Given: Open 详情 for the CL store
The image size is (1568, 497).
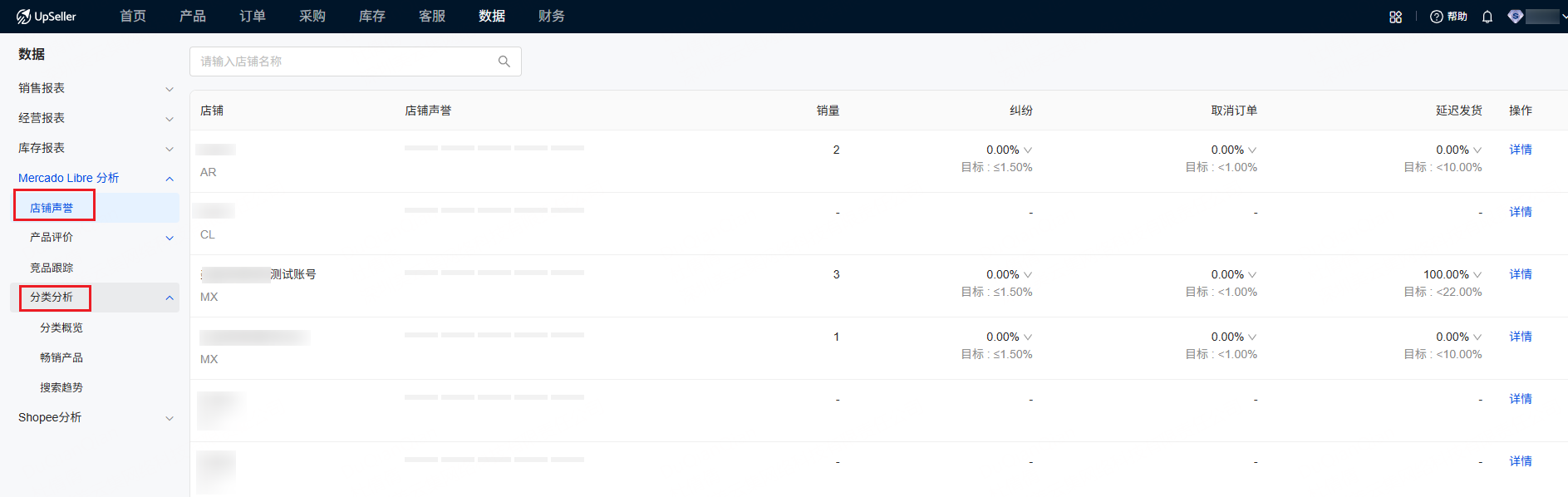Looking at the screenshot, I should tap(1520, 212).
